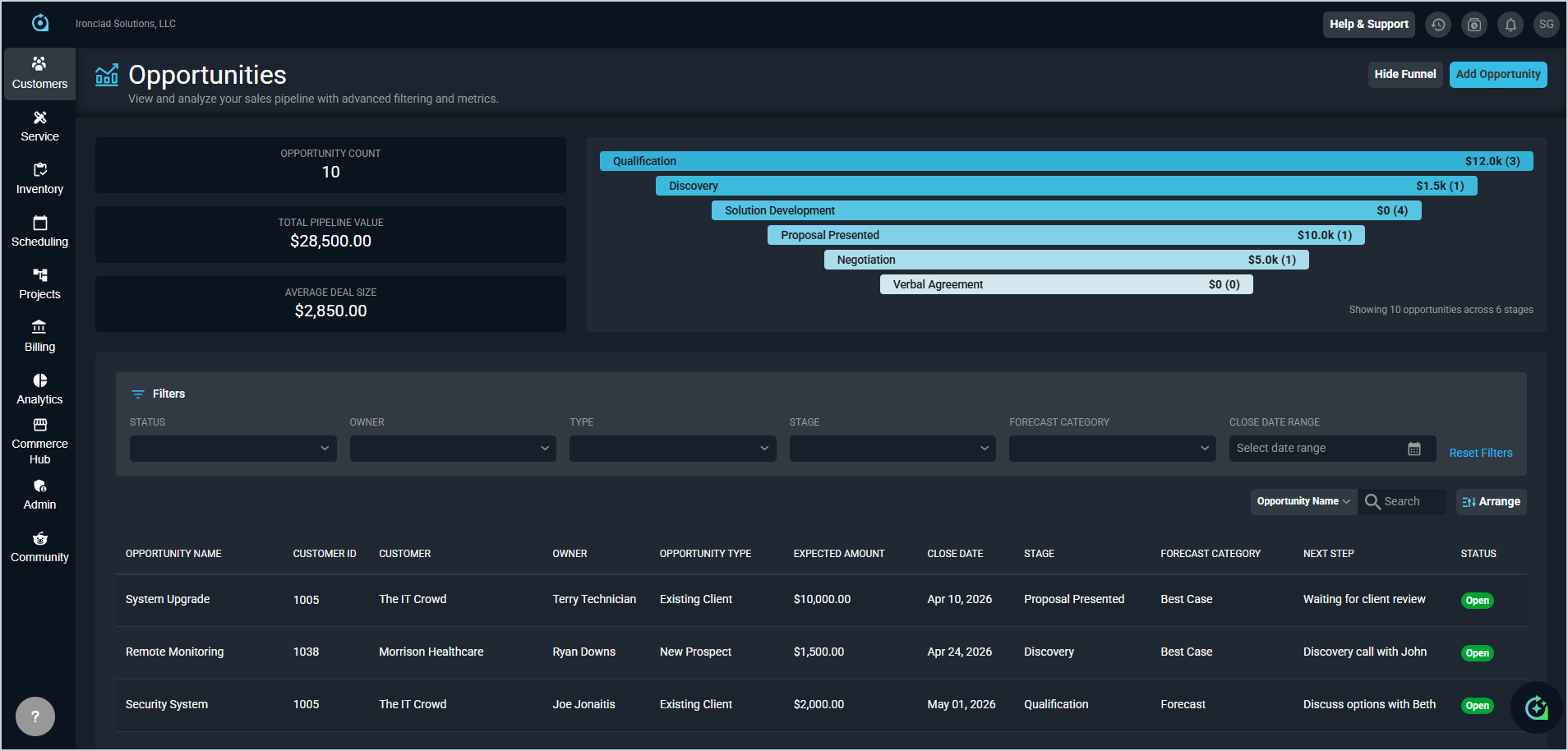Screen dimensions: 1568x751
Task: Click the Search input field
Action: (x=1411, y=501)
